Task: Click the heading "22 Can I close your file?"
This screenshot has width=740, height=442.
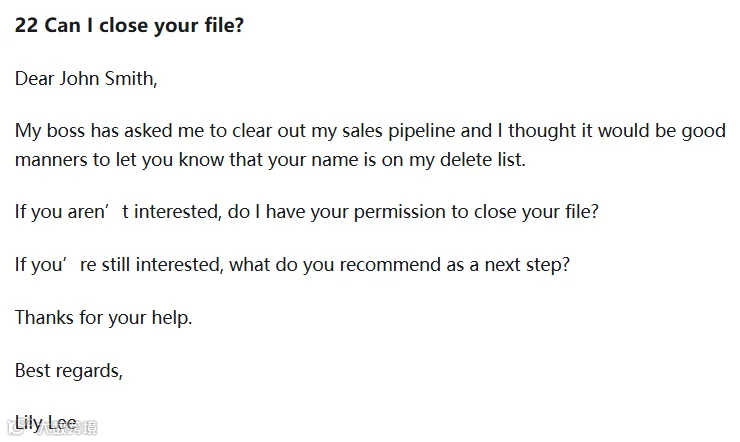Action: tap(129, 25)
